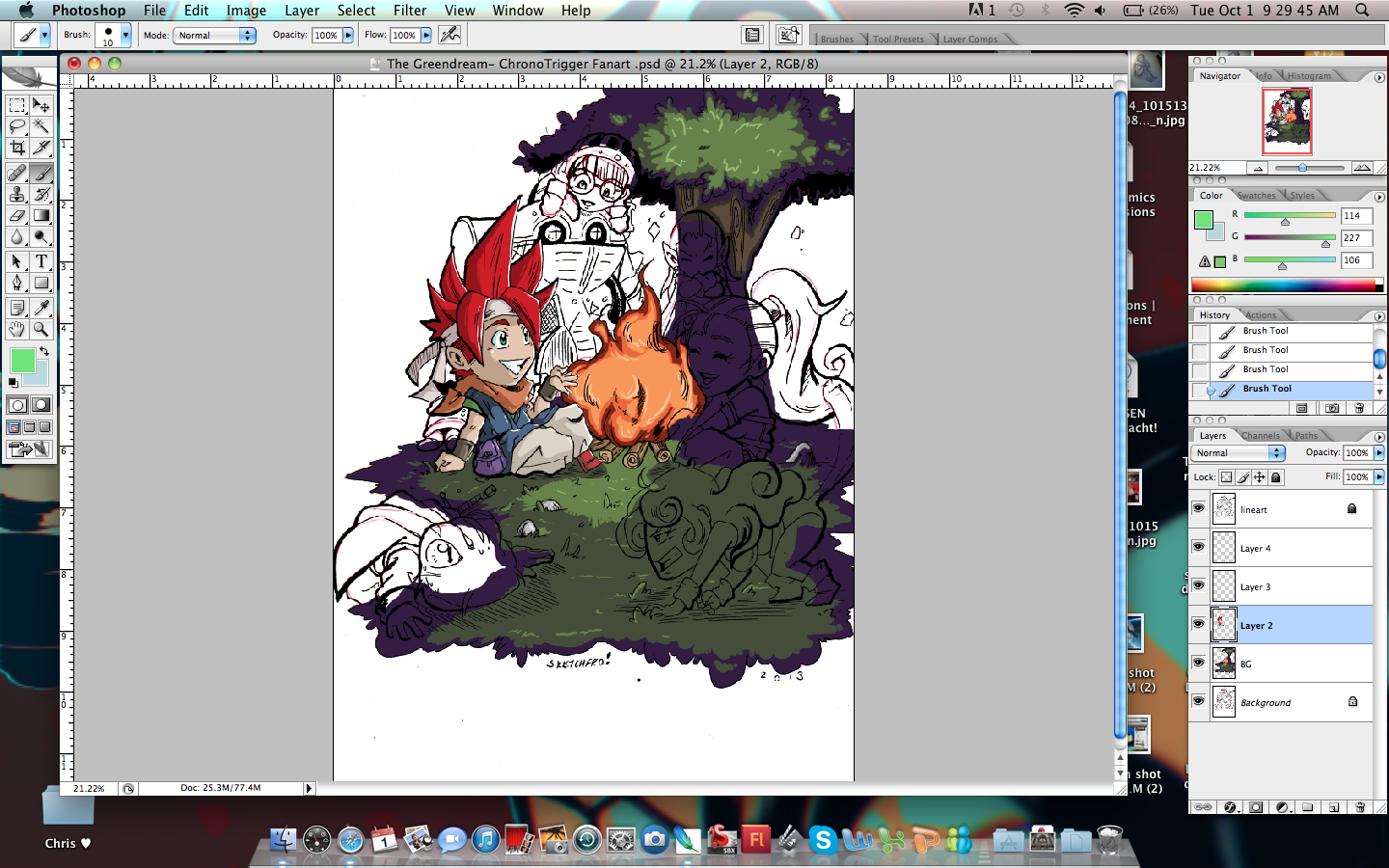Enable airbrush option in options bar

click(x=449, y=35)
